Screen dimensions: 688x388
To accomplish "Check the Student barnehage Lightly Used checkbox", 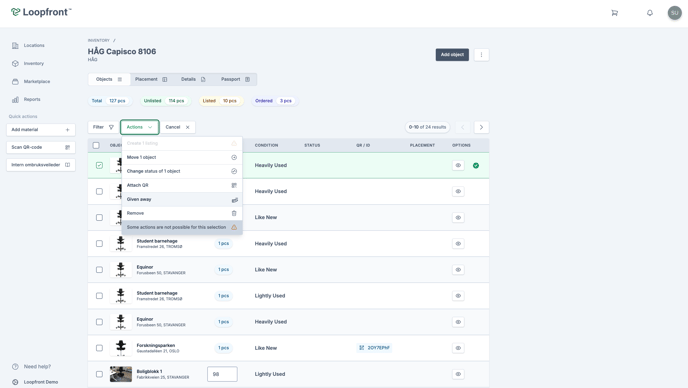I will (x=99, y=296).
